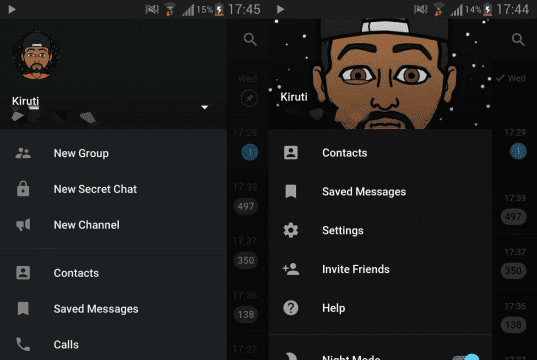Open Saved Messages in left drawer
Screen dimensions: 537x360
113,309
